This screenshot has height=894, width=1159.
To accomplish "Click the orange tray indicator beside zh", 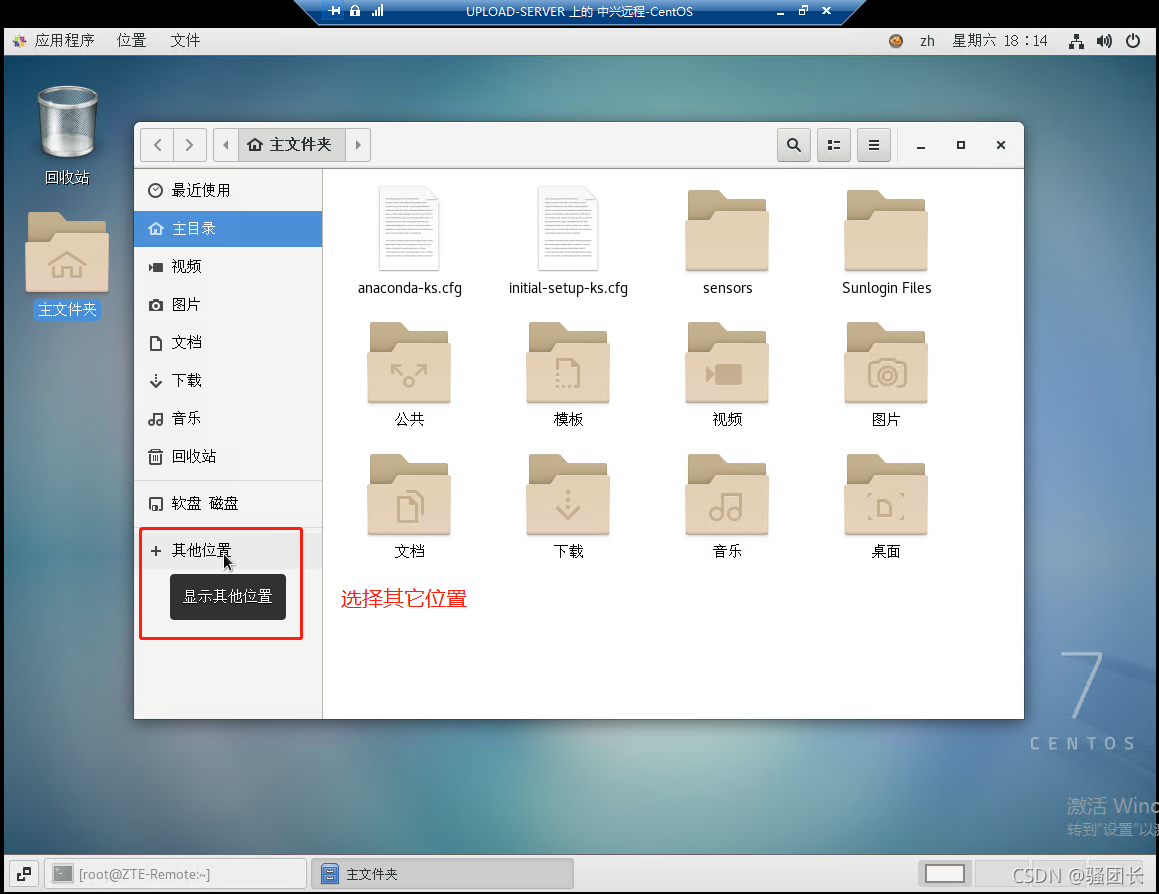I will [x=896, y=41].
